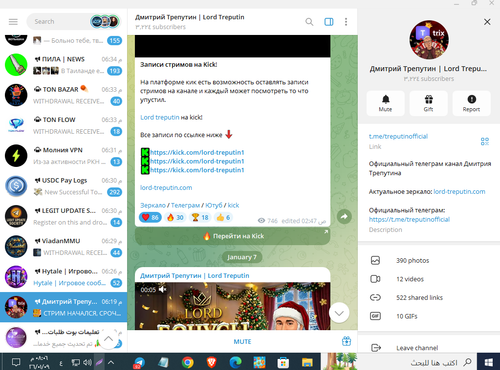Open the Microsoft Store taskbar icon
500x370 pixels.
pyautogui.click(x=283, y=362)
